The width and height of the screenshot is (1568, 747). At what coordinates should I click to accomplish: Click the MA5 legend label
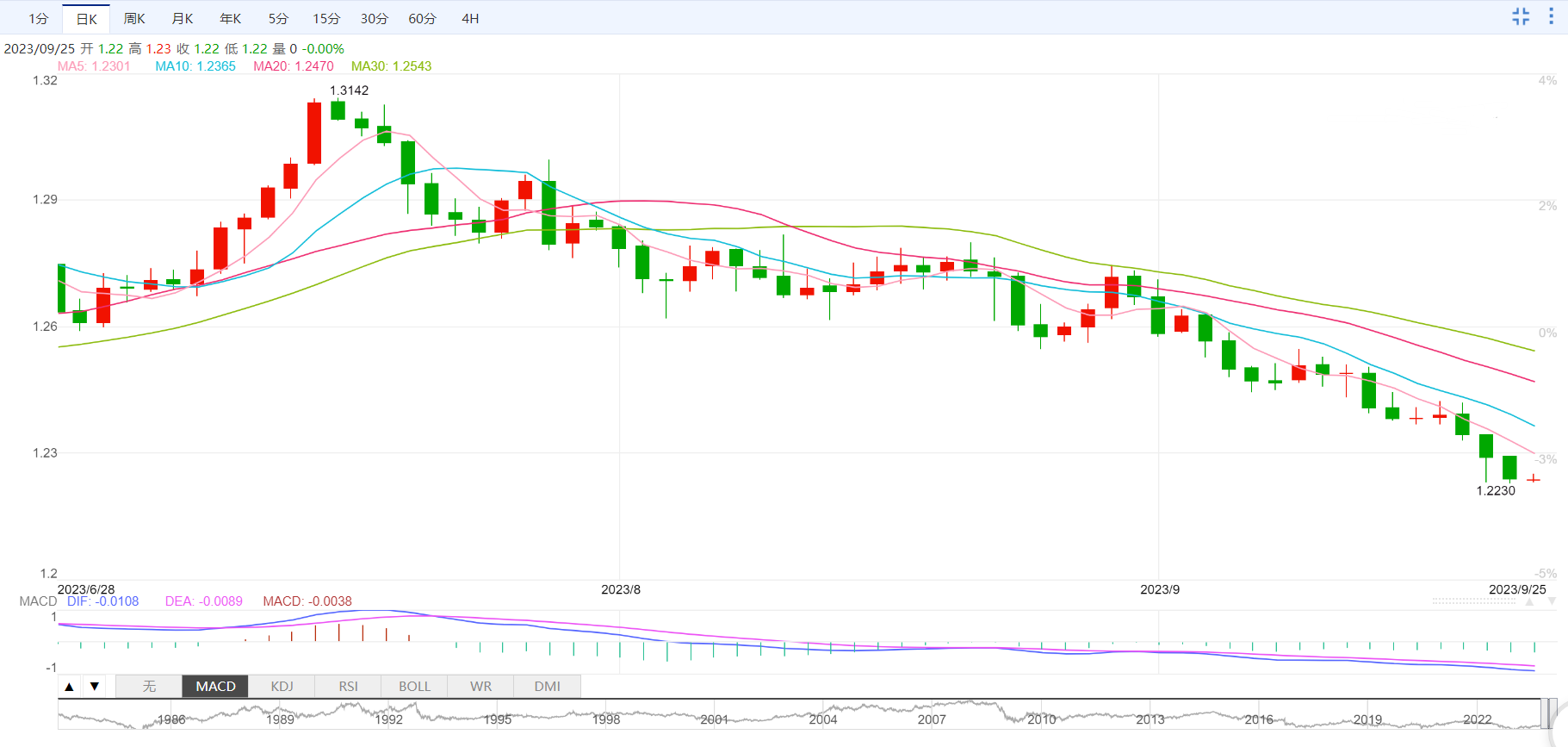(x=94, y=66)
